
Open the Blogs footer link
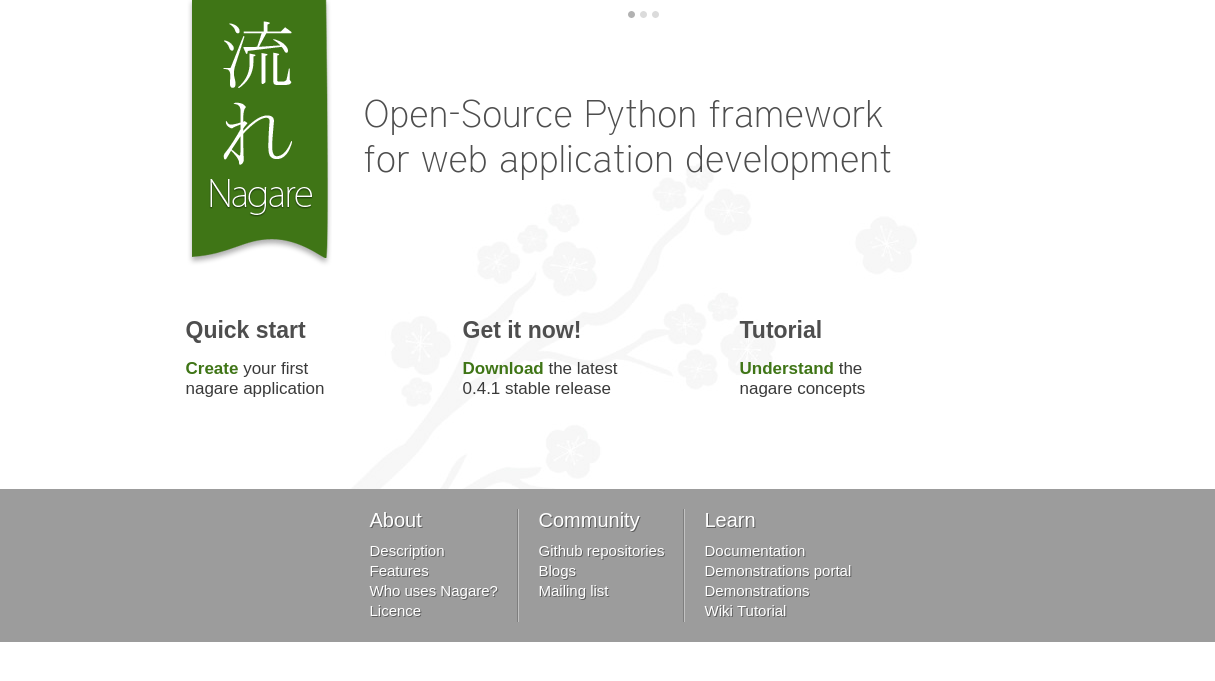[x=557, y=571]
